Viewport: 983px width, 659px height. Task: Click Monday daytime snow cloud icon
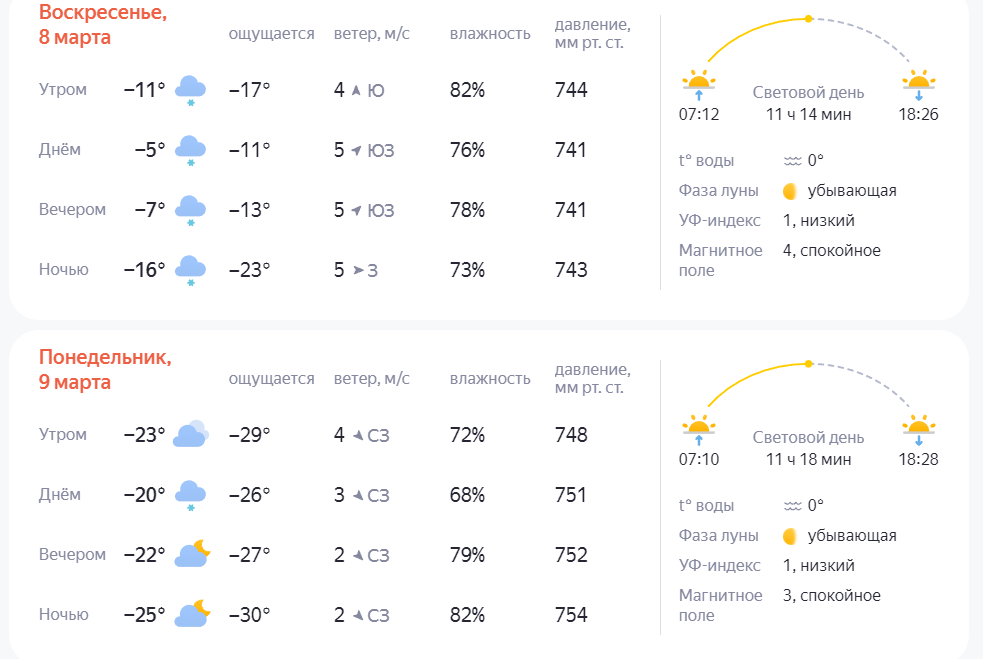tap(190, 495)
